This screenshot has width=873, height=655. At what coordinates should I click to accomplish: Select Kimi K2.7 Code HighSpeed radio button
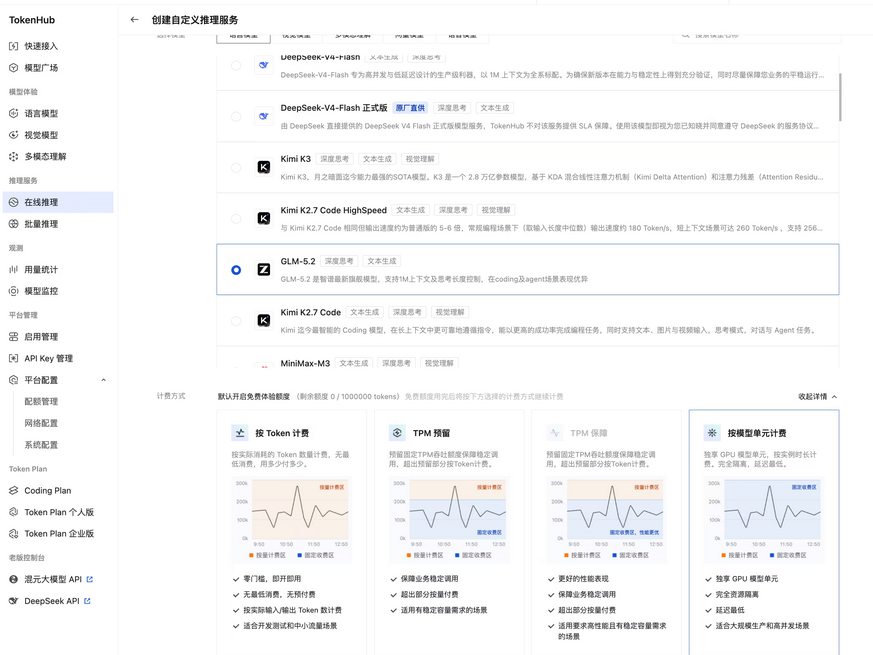[236, 219]
